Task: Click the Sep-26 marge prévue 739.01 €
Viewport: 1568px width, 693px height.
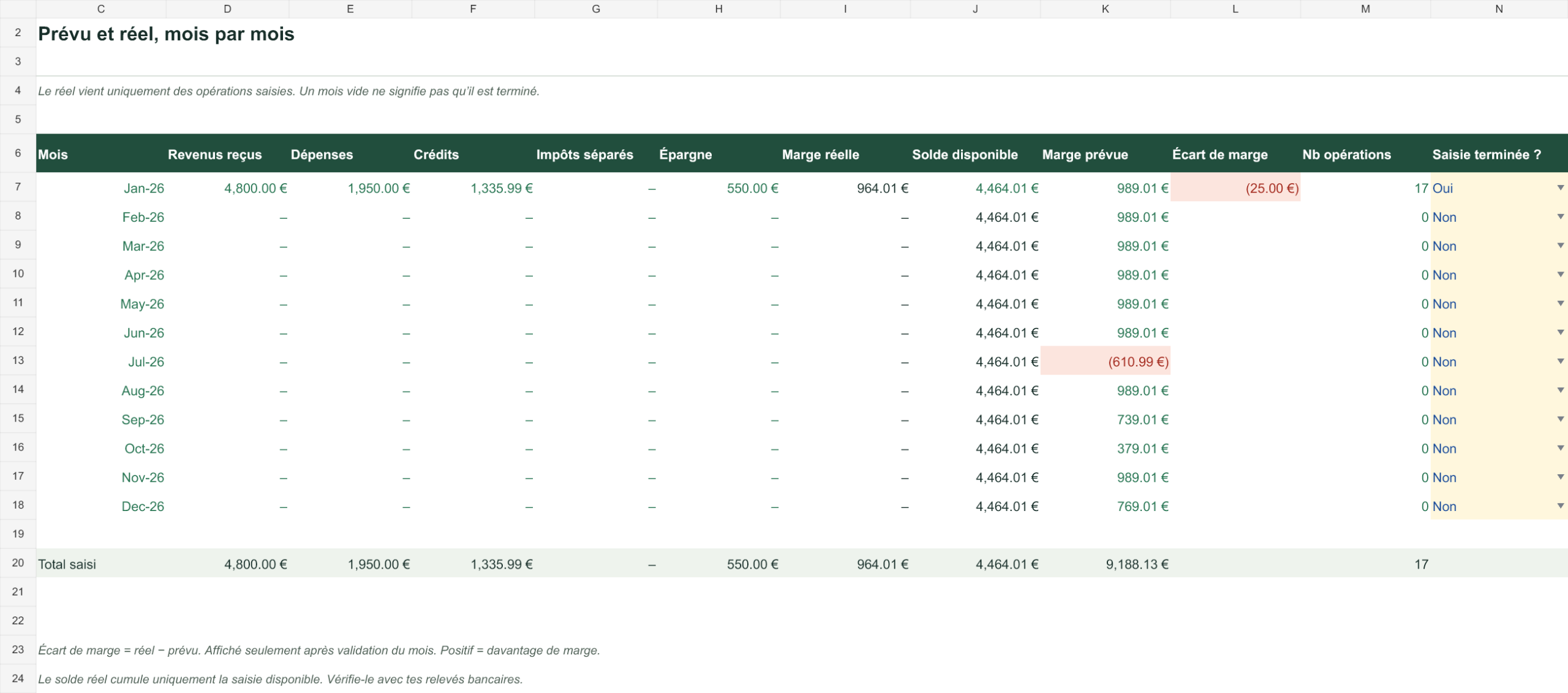Action: point(1106,420)
